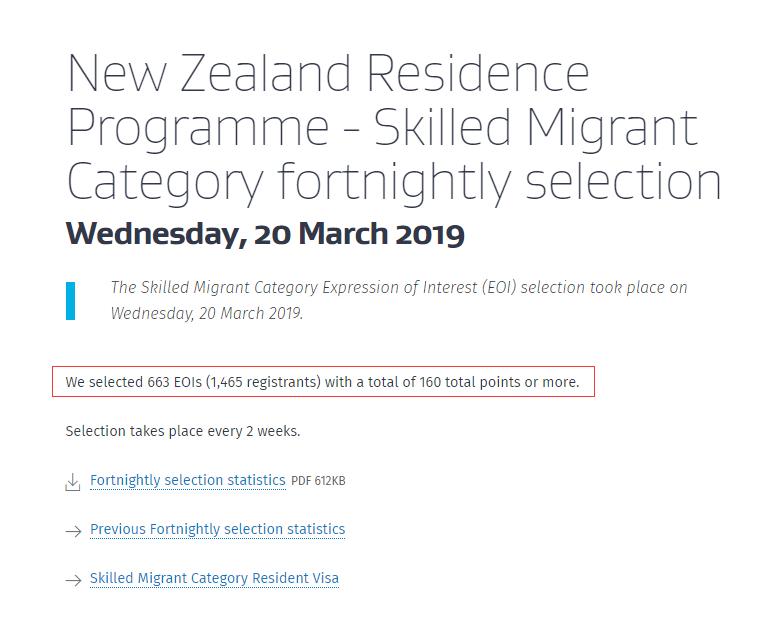Click the download icon beside Fortnightly selection statistics

[x=72, y=482]
